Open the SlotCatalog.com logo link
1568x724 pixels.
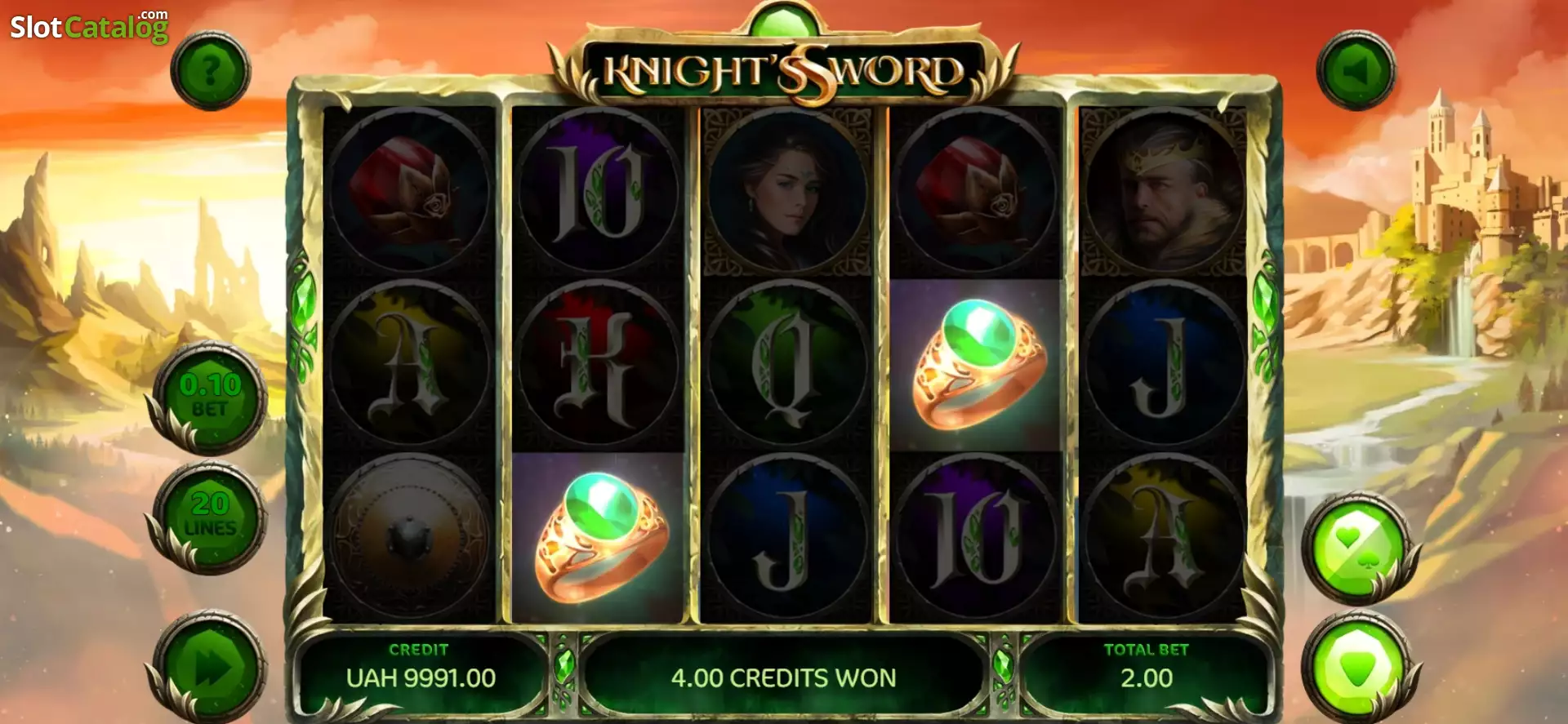click(x=89, y=26)
